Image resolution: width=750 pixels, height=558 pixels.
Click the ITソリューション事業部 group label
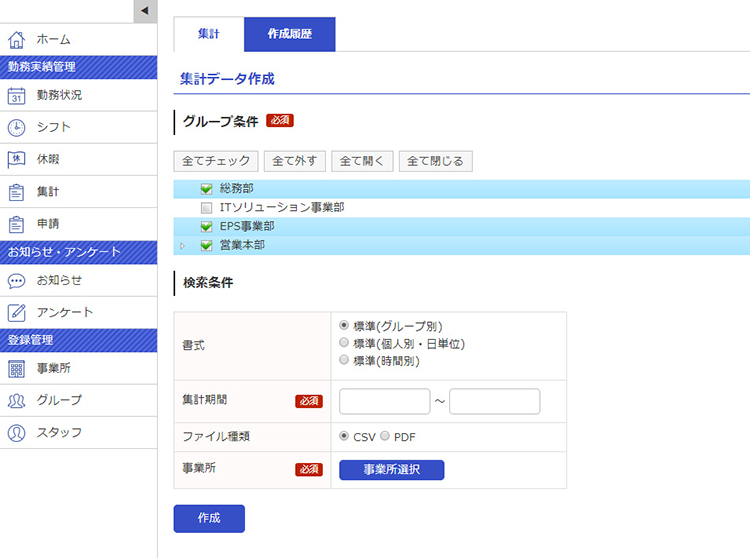(282, 207)
